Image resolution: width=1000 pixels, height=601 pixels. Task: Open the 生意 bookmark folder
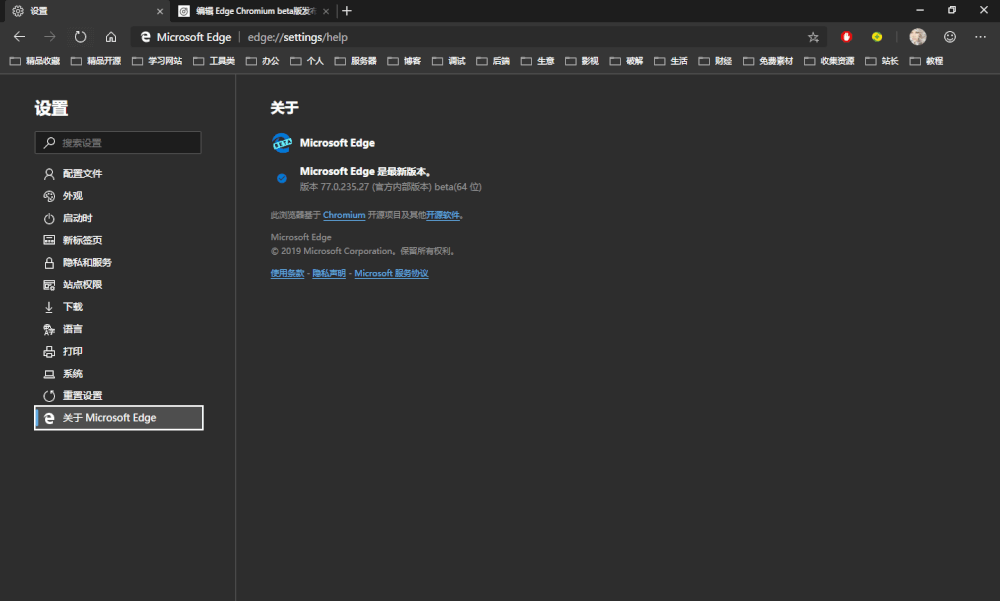pos(538,61)
